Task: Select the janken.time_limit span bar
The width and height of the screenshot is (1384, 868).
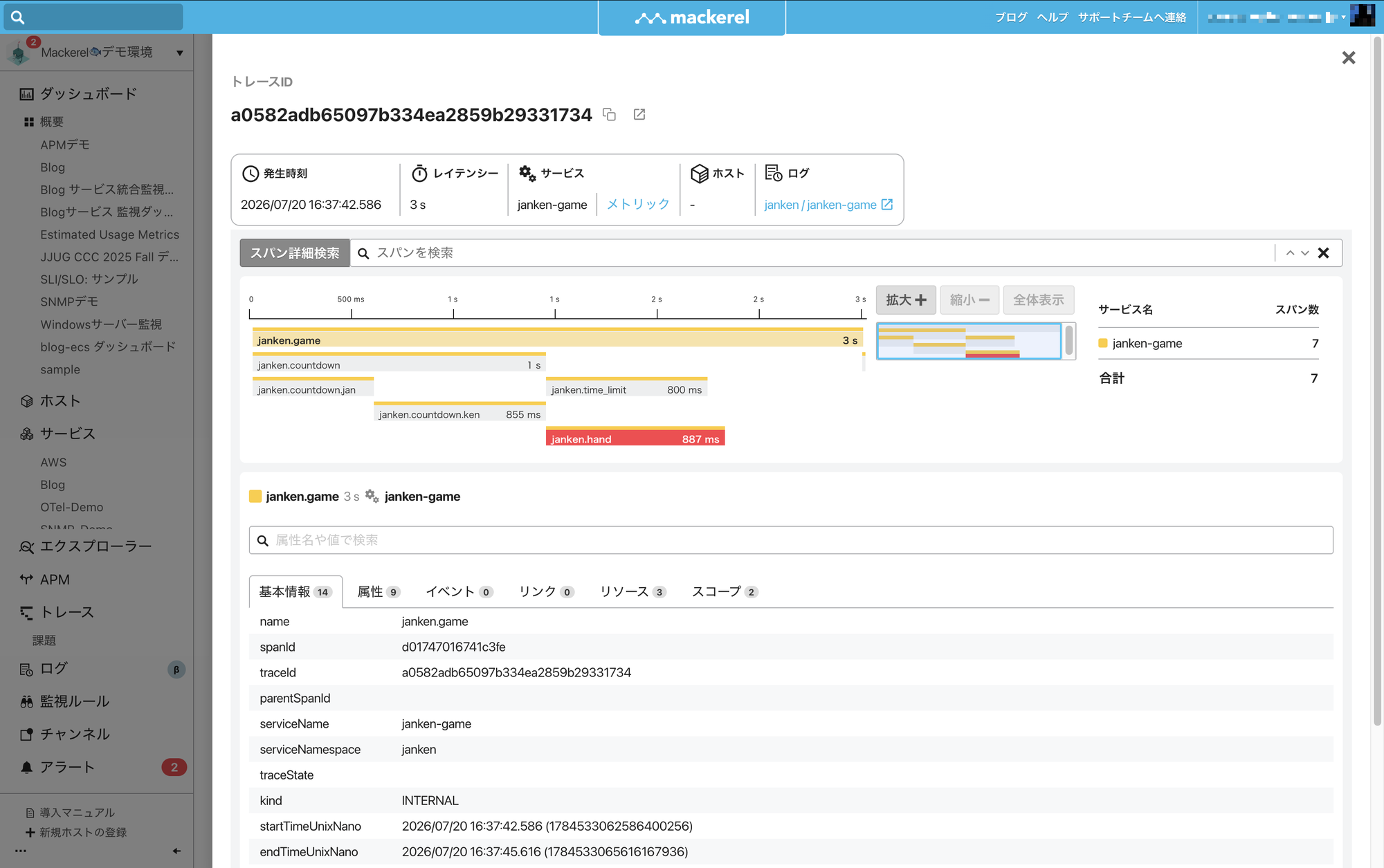Action: click(x=627, y=387)
